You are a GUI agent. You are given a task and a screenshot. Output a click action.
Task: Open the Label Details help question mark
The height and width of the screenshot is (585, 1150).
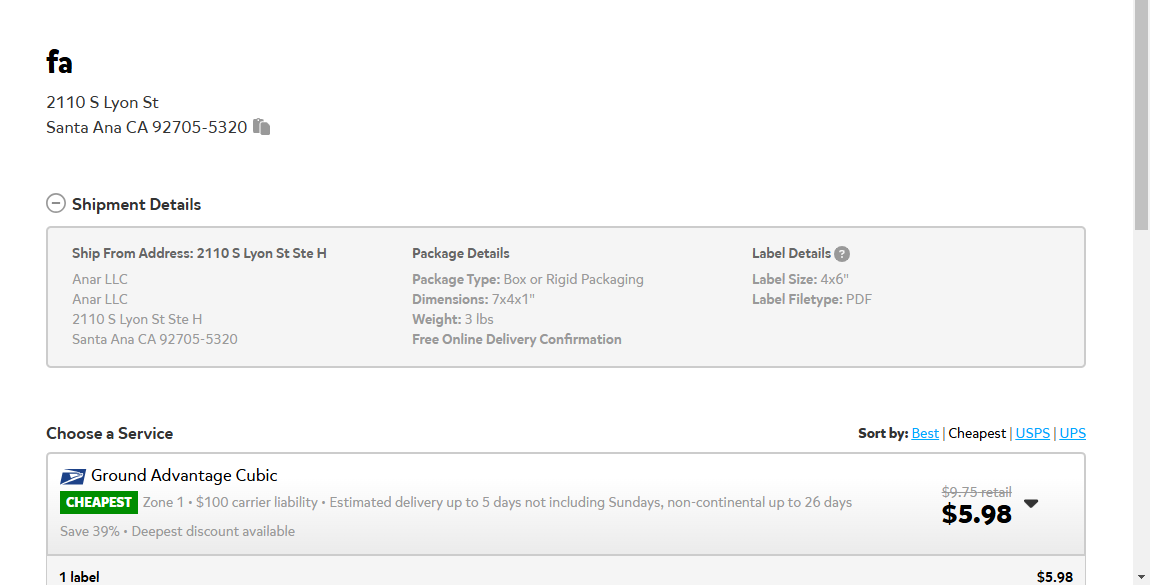click(x=842, y=254)
